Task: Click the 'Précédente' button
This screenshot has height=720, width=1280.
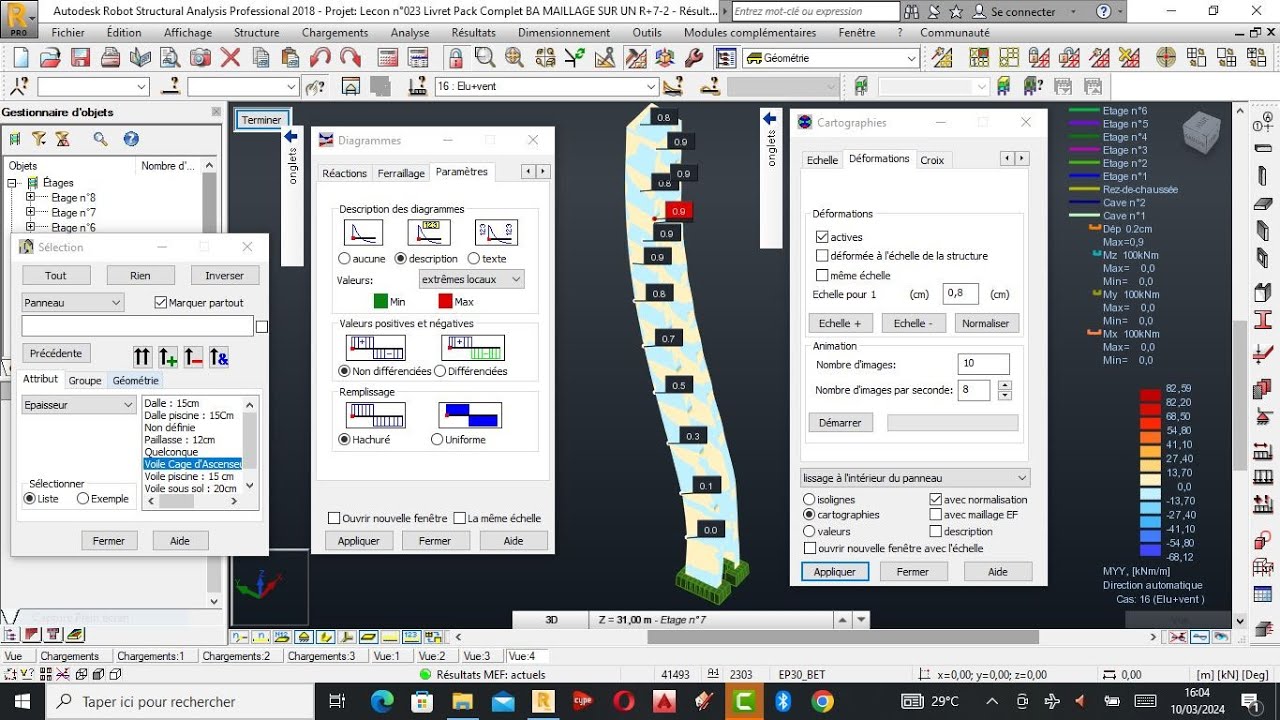Action: 56,353
